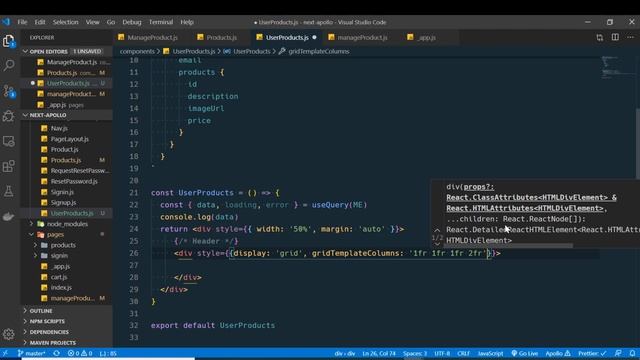Click Apollo warning indicator in status bar
Image resolution: width=640 pixels, height=360 pixels.
(558, 353)
